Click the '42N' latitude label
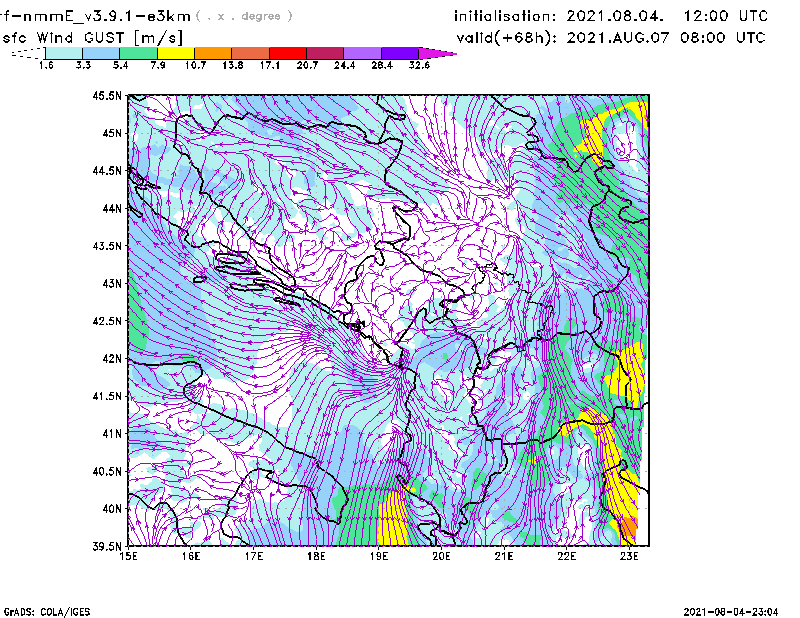The width and height of the screenshot is (800, 618). pyautogui.click(x=112, y=359)
